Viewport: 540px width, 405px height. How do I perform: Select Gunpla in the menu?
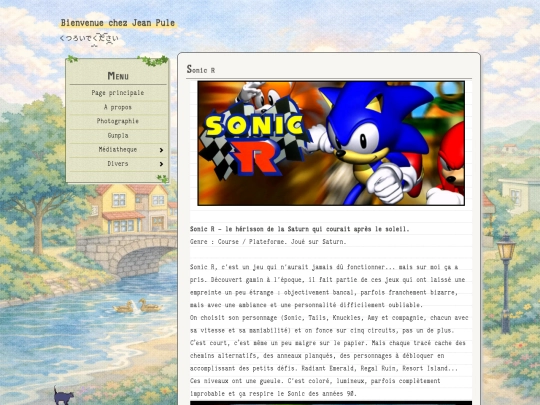[118, 136]
